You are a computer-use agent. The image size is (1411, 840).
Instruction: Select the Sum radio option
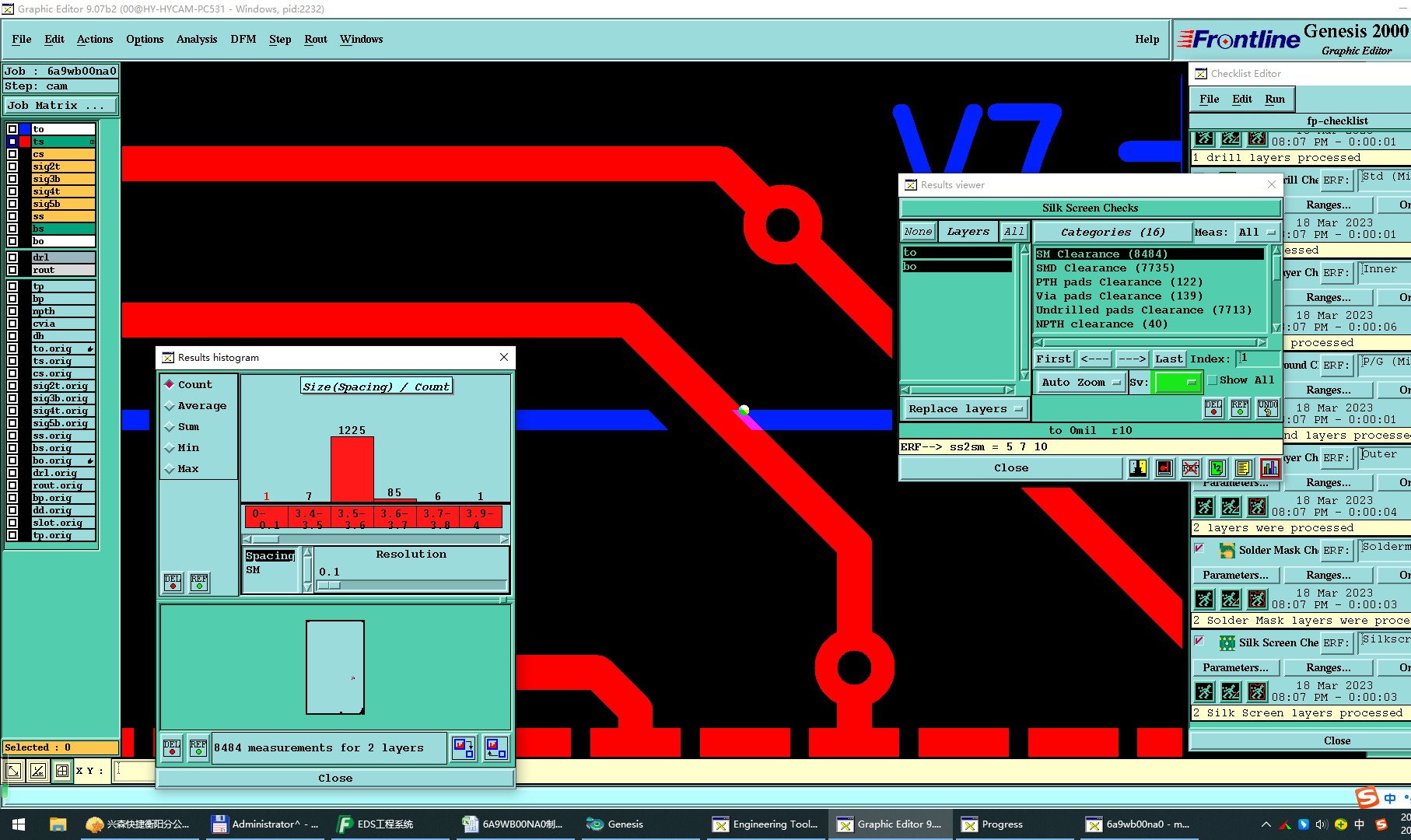click(x=181, y=426)
